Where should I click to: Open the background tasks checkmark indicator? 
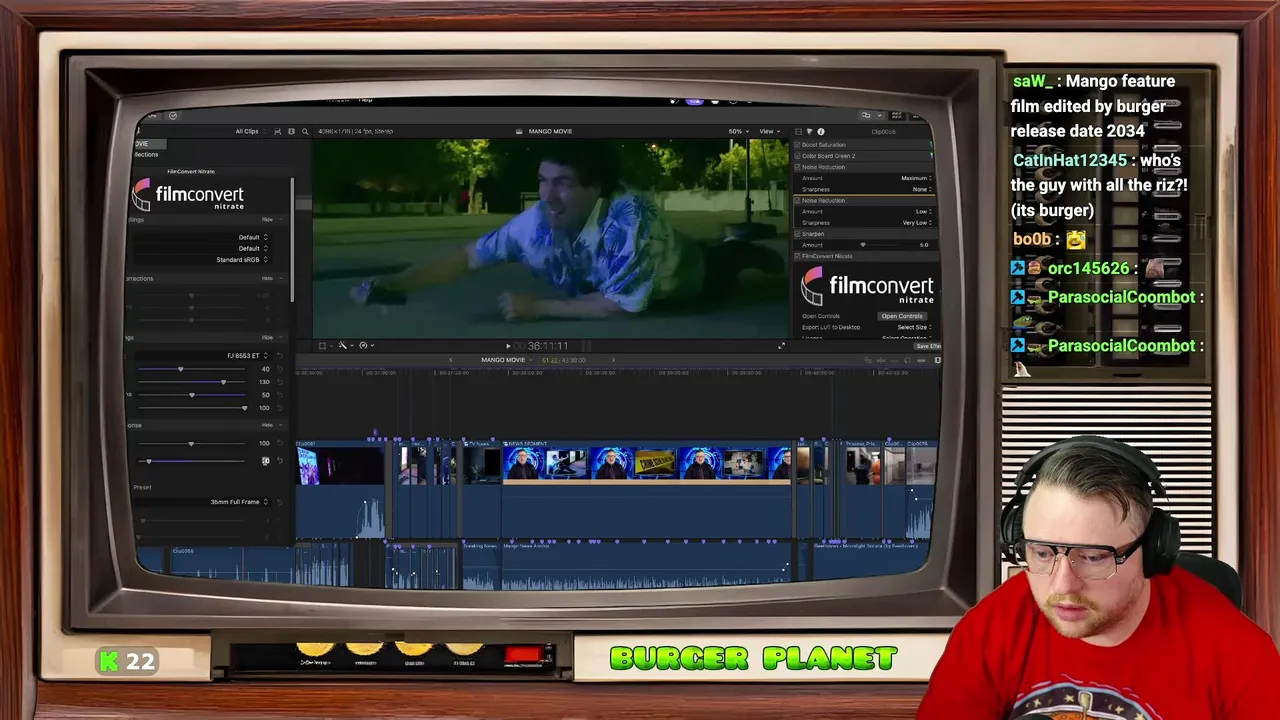point(173,116)
